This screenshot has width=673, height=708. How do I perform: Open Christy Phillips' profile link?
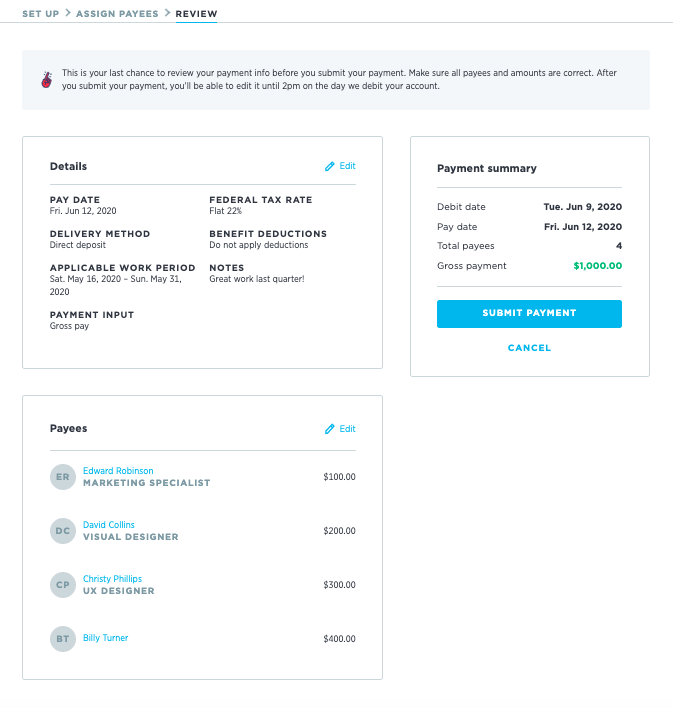click(x=112, y=579)
